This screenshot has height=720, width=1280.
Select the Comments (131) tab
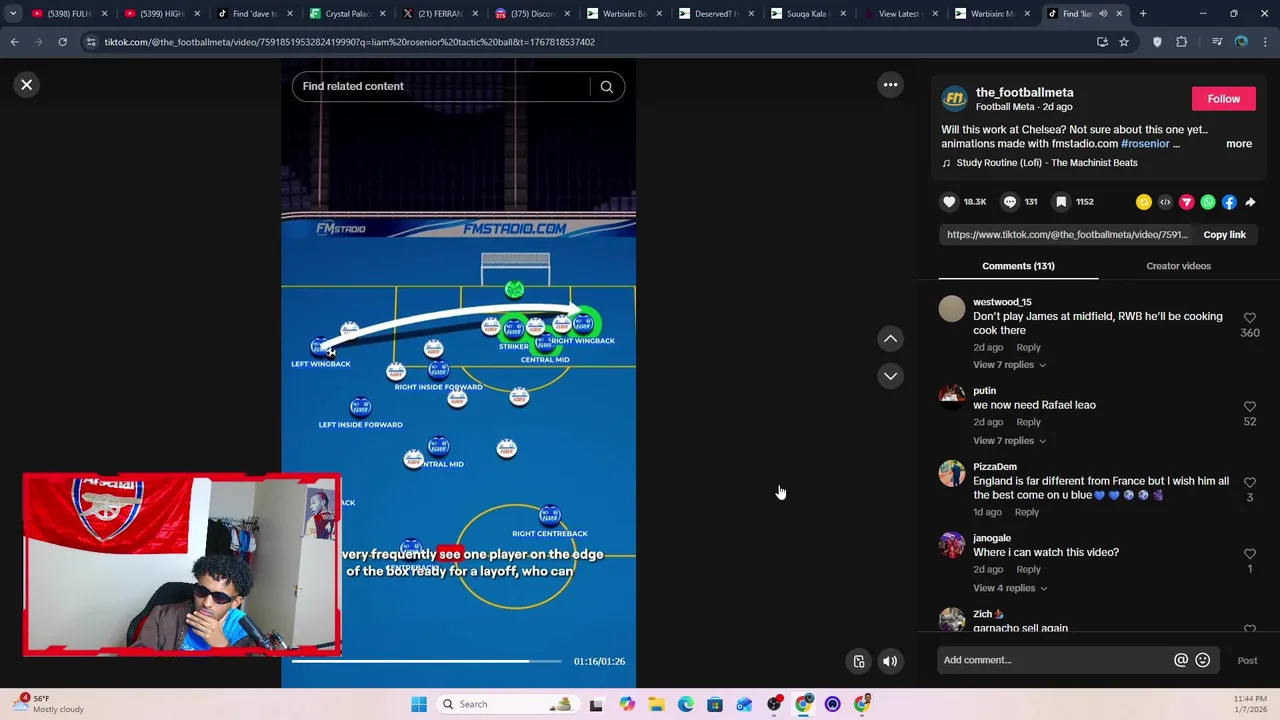(x=1018, y=266)
